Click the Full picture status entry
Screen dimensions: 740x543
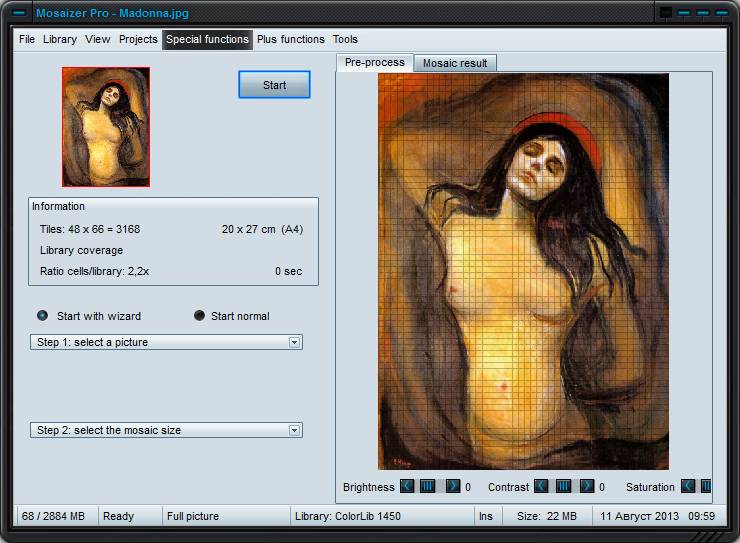click(193, 516)
